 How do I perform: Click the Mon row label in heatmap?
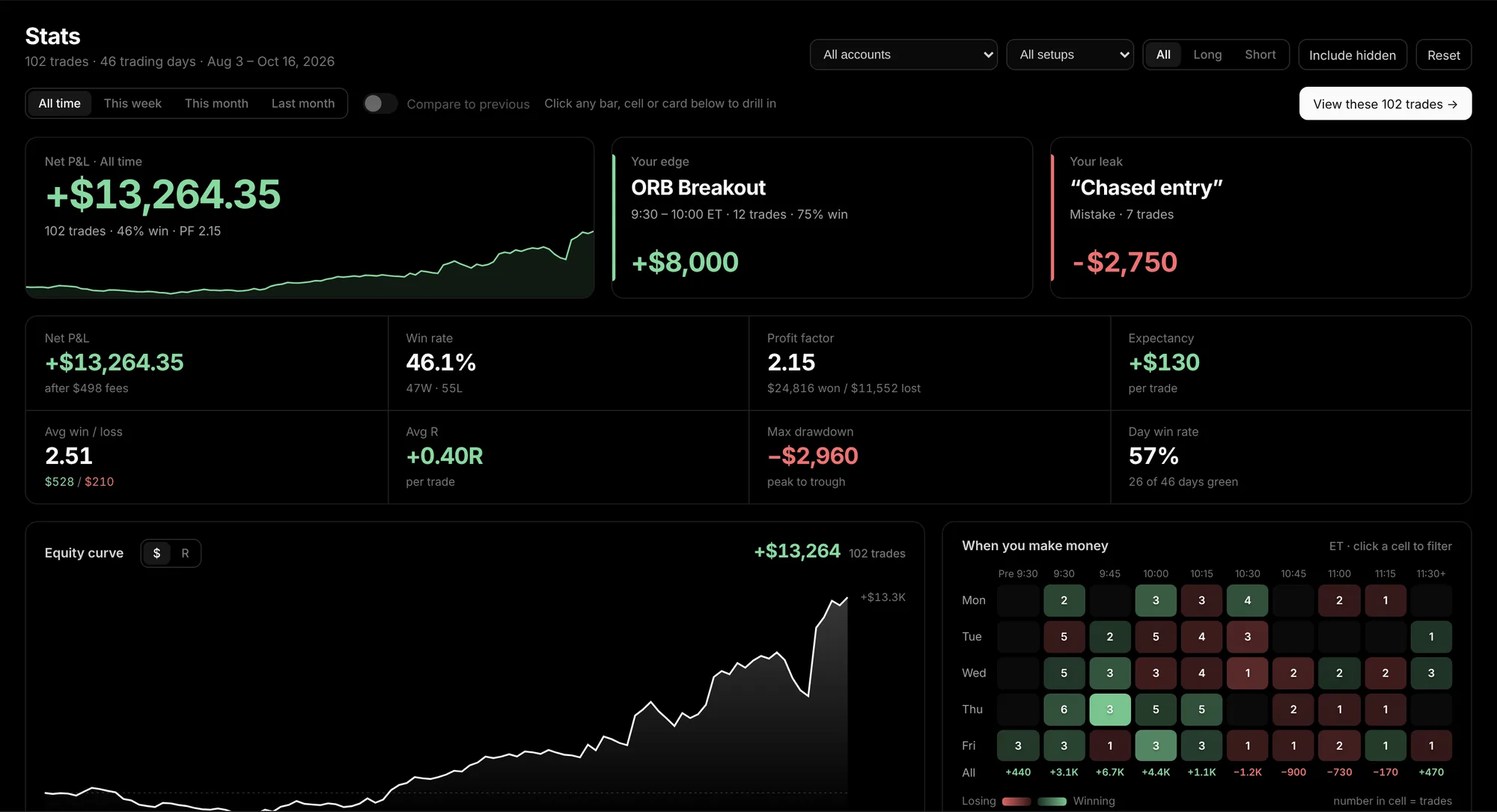974,600
